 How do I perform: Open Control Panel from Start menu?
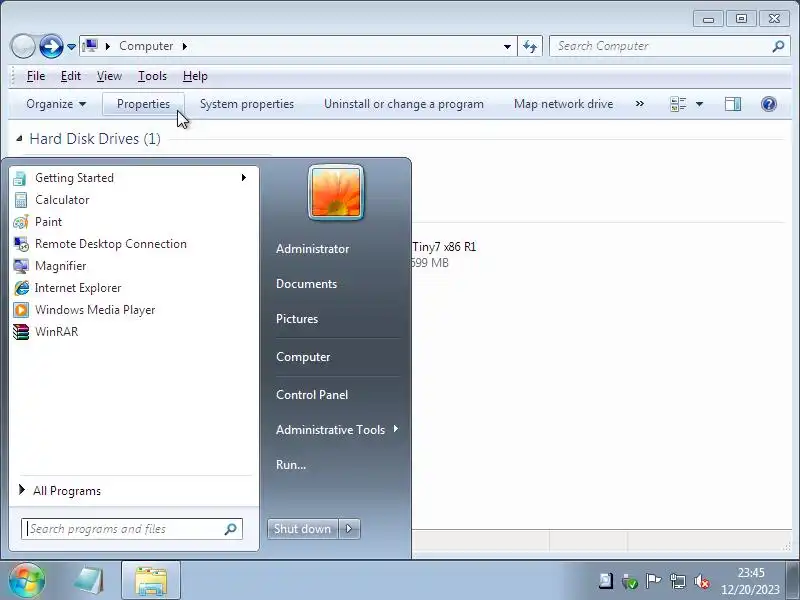312,394
